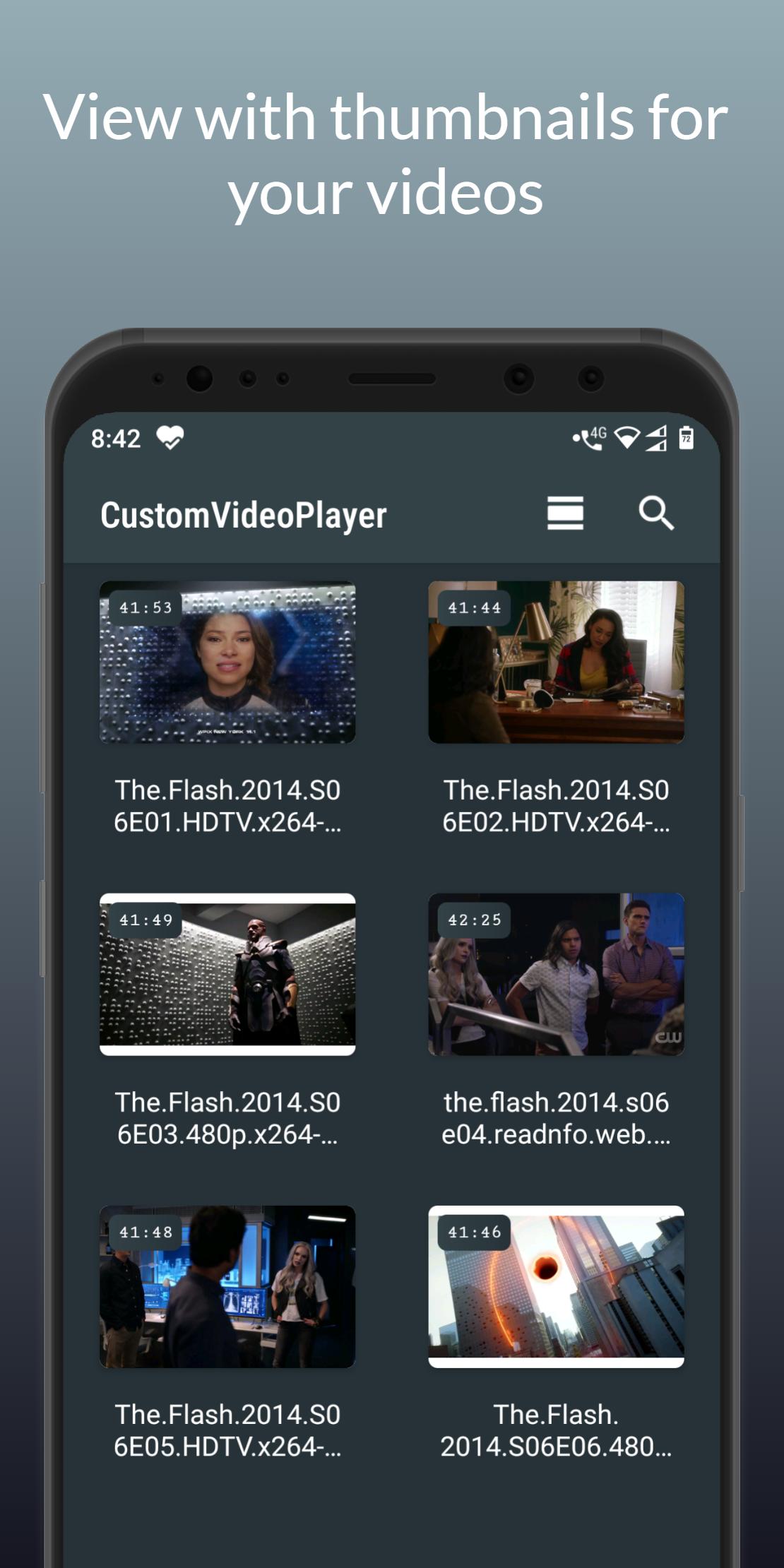784x1568 pixels.
Task: Click the CustomVideoPlayer app title
Action: tap(244, 515)
